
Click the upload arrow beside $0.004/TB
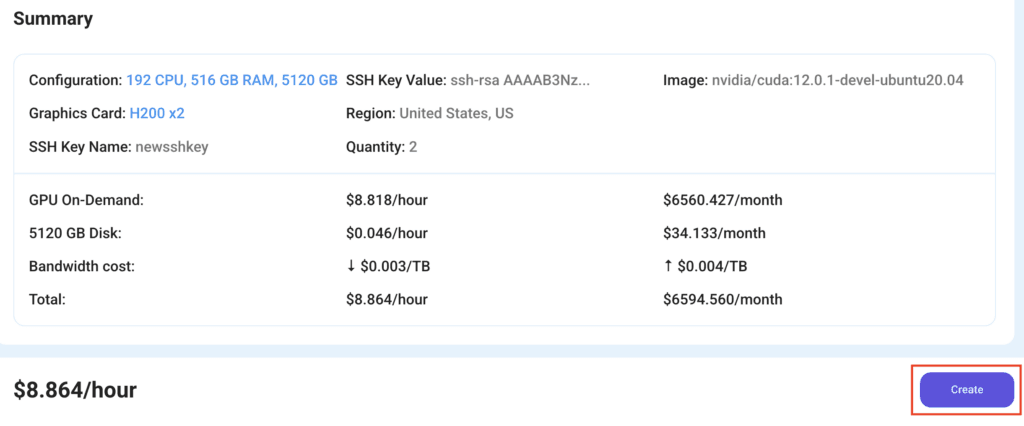tap(667, 267)
